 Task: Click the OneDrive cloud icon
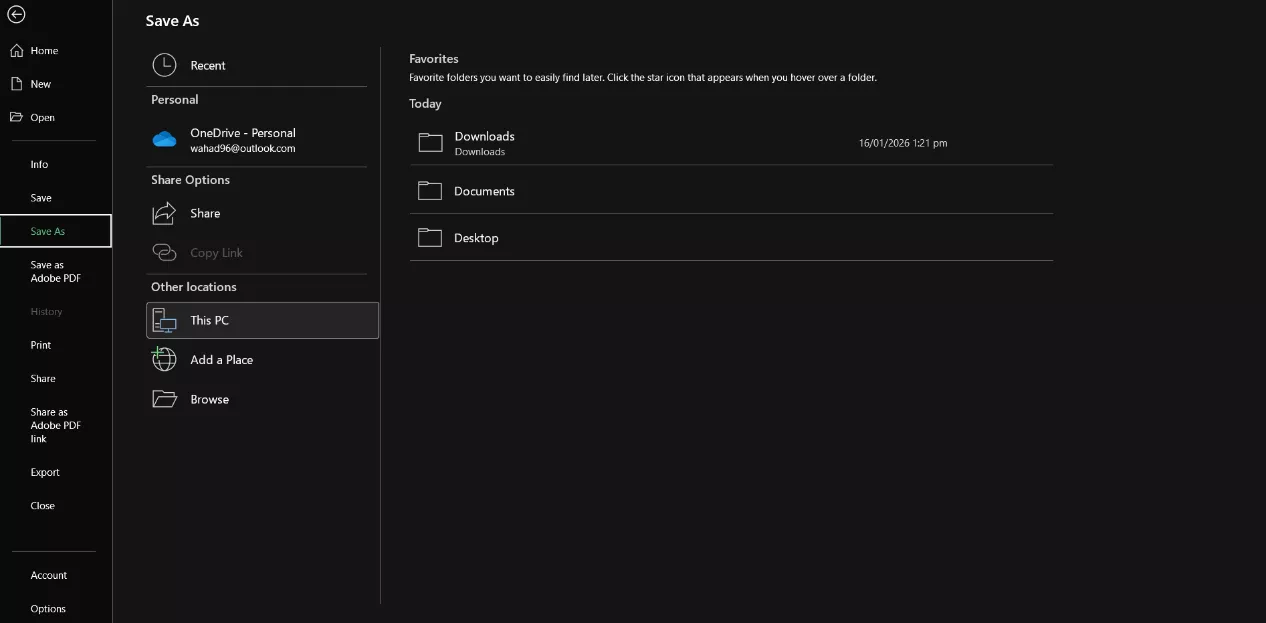click(164, 140)
